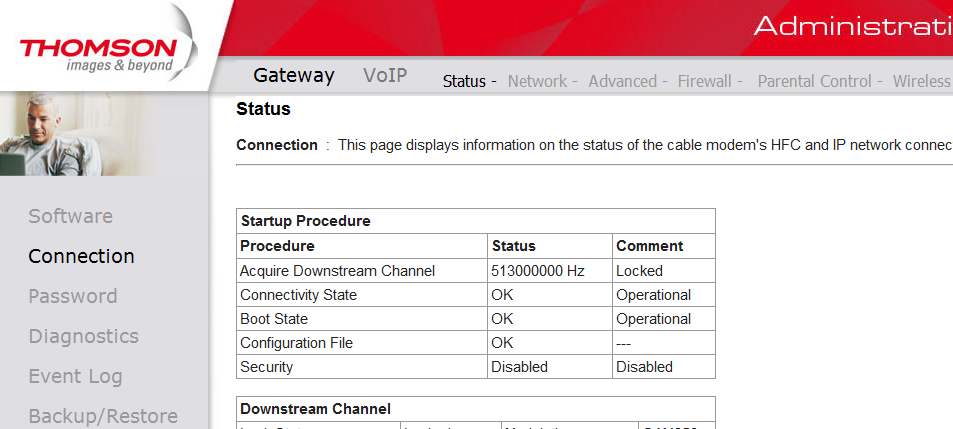Viewport: 953px width, 429px height.
Task: Click the Downstream Channel table header
Action: pos(315,409)
